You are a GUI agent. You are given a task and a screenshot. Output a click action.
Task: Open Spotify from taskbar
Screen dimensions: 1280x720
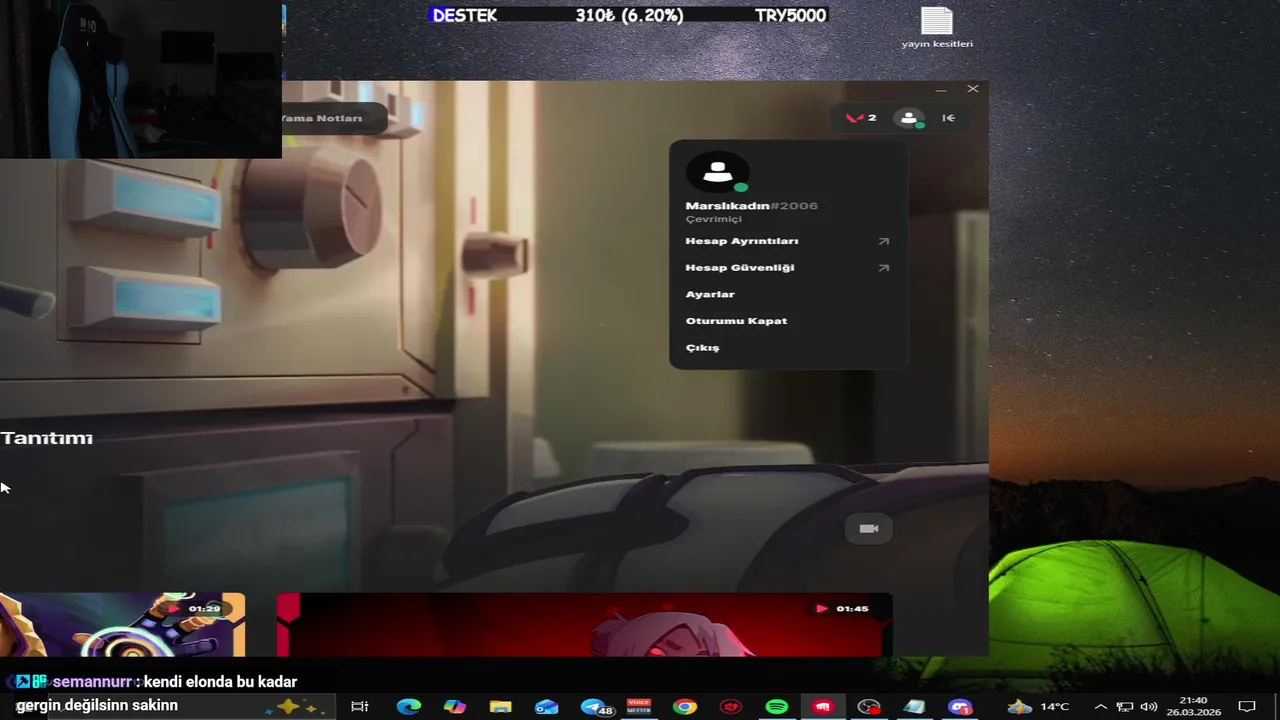click(x=777, y=707)
